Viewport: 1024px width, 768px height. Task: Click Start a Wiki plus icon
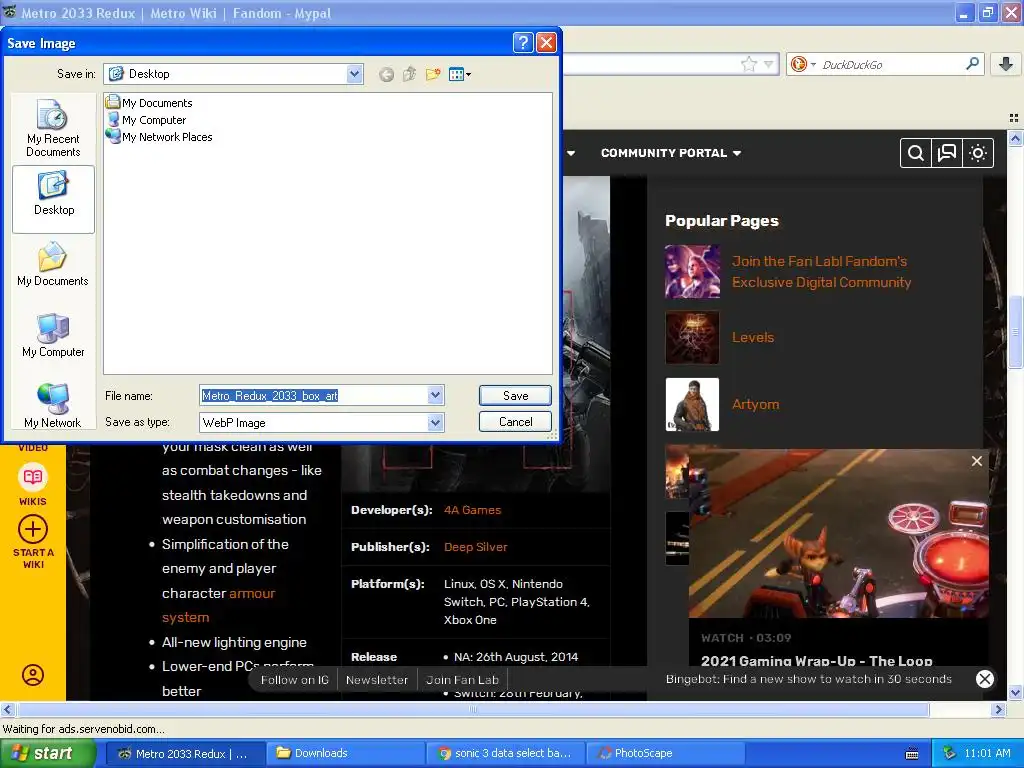coord(33,530)
